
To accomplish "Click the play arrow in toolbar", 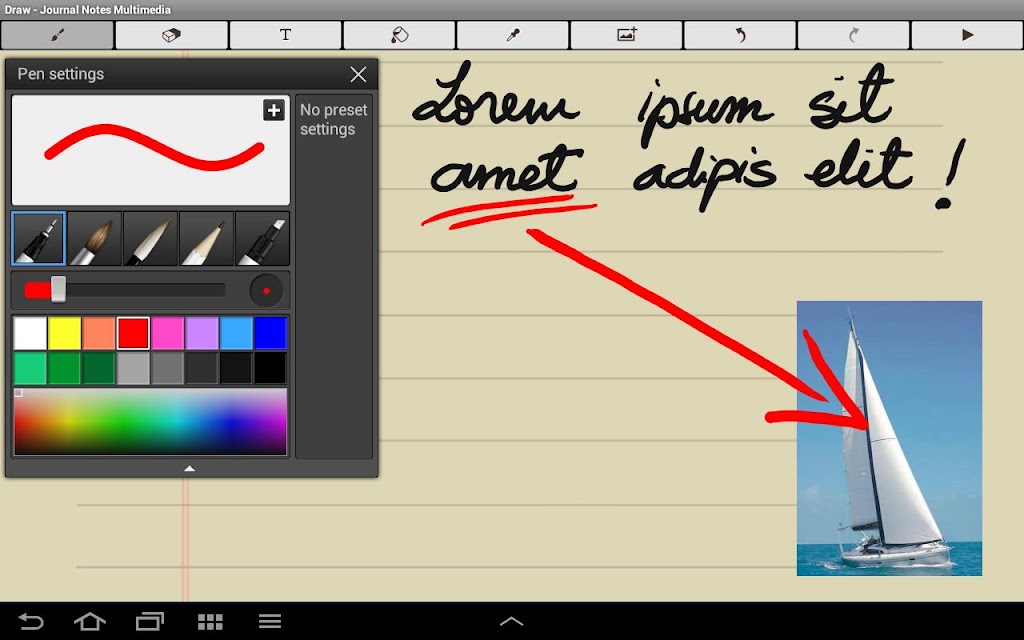I will click(x=967, y=35).
